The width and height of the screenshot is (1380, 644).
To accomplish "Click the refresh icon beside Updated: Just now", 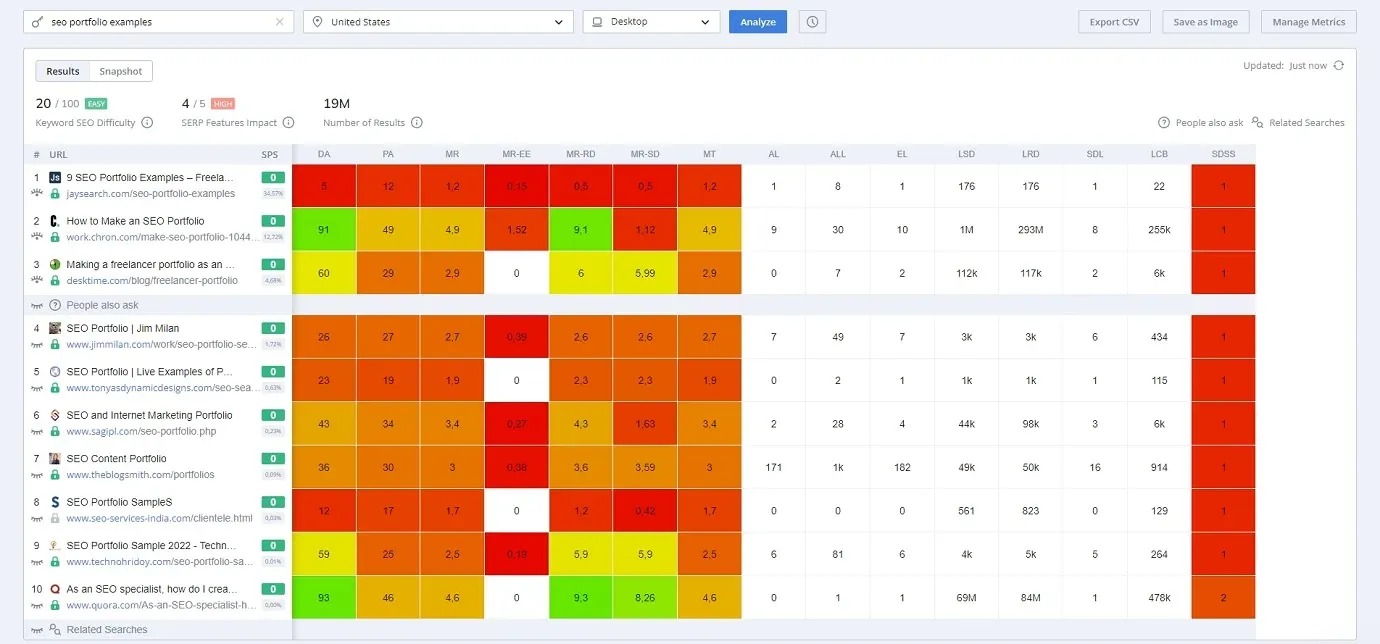I will (x=1338, y=66).
